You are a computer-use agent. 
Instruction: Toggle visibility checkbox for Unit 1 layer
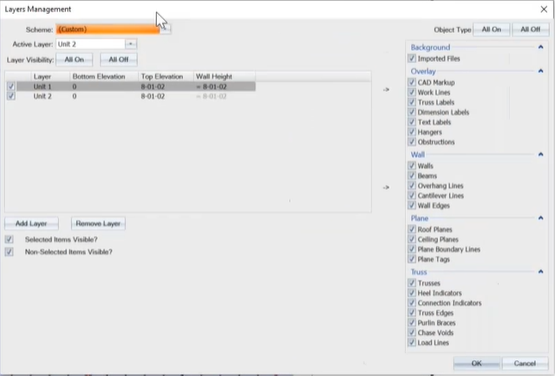click(11, 86)
